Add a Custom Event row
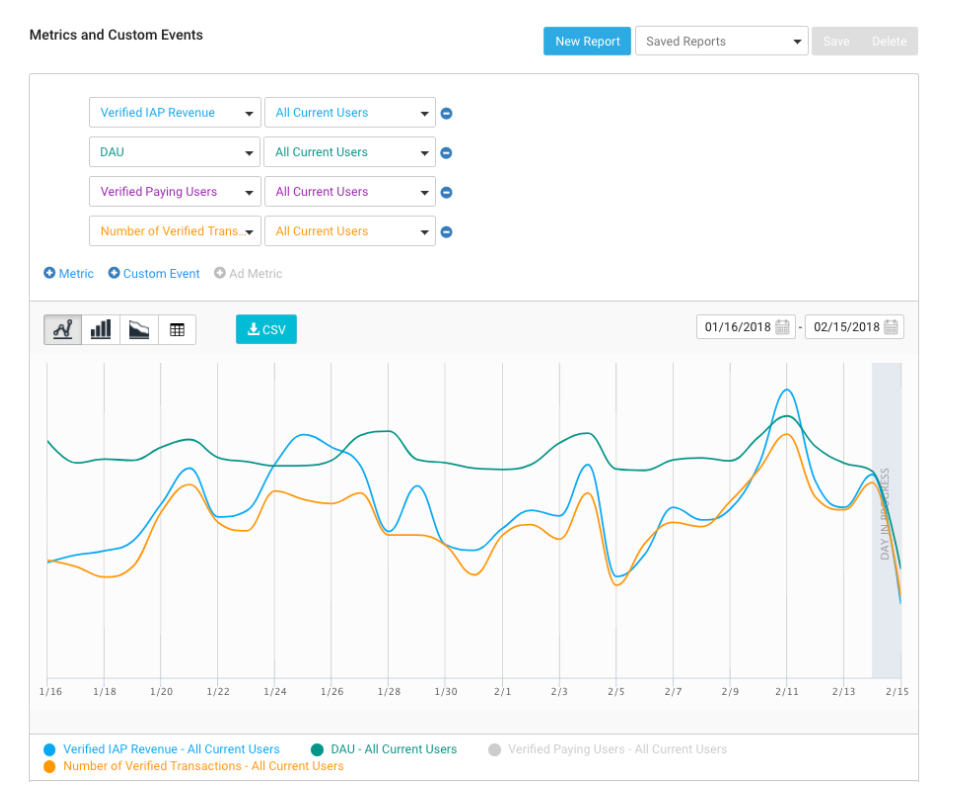 coord(154,274)
